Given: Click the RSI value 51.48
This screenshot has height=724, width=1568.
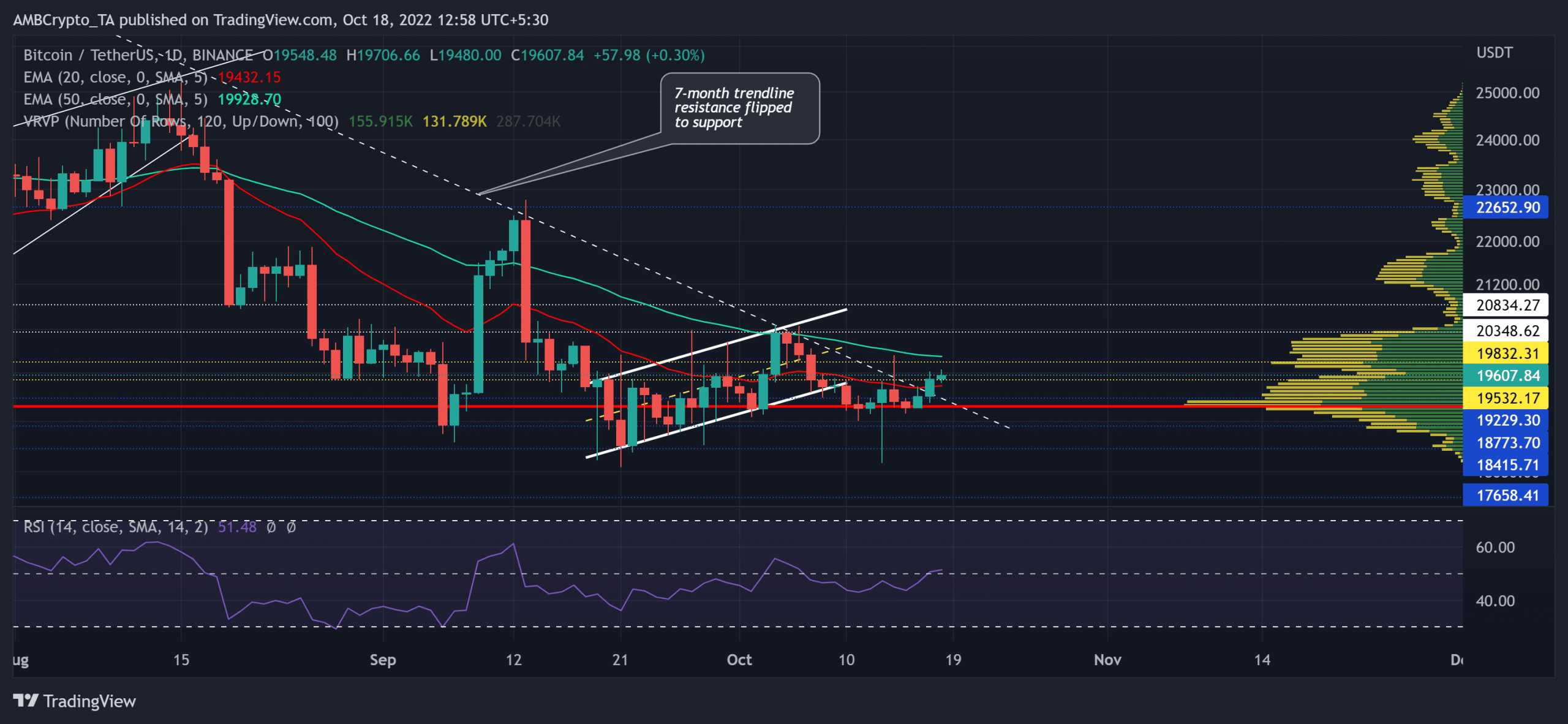Looking at the screenshot, I should click(237, 527).
